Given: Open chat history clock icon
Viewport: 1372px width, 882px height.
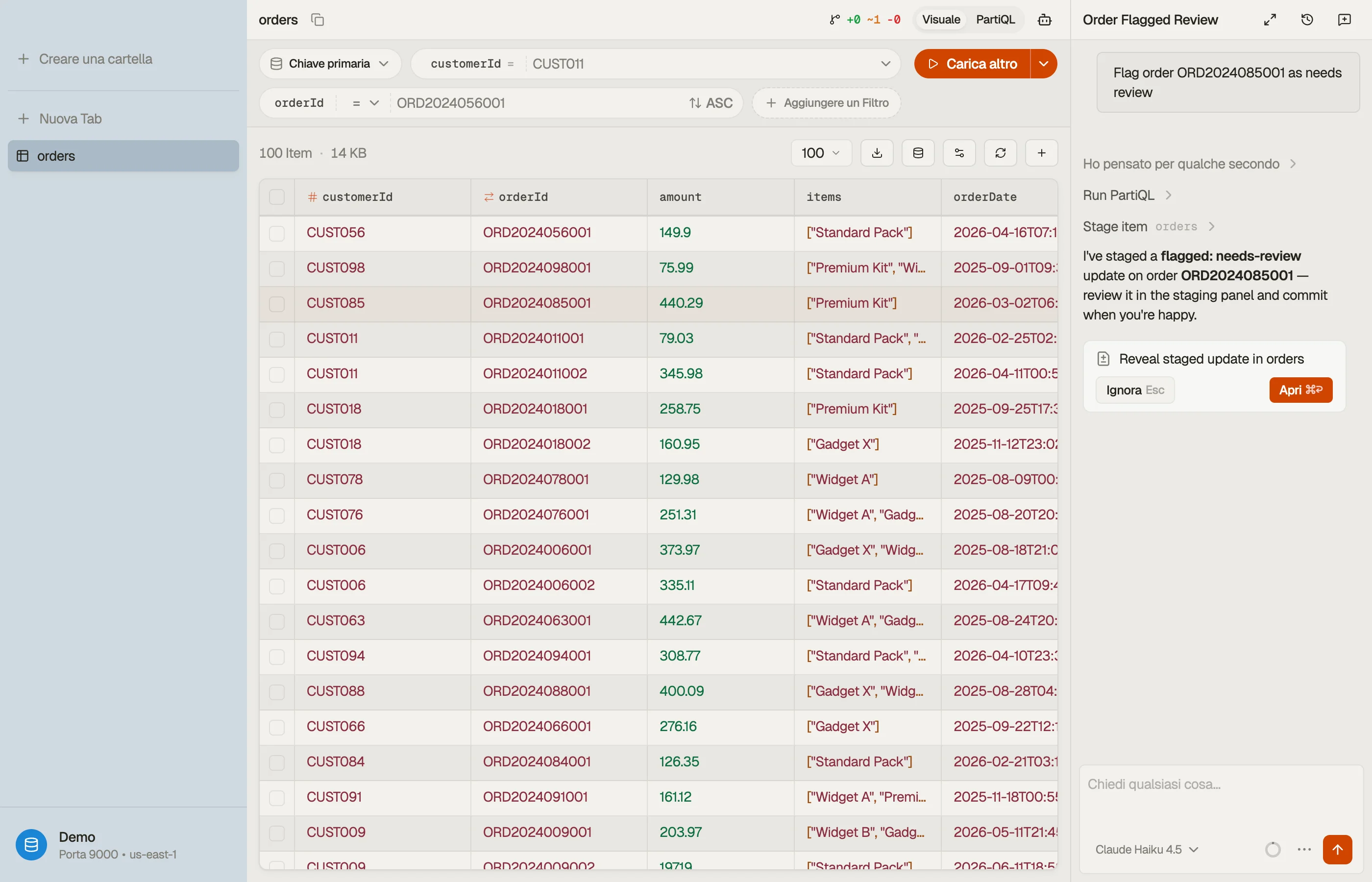Looking at the screenshot, I should pyautogui.click(x=1307, y=20).
